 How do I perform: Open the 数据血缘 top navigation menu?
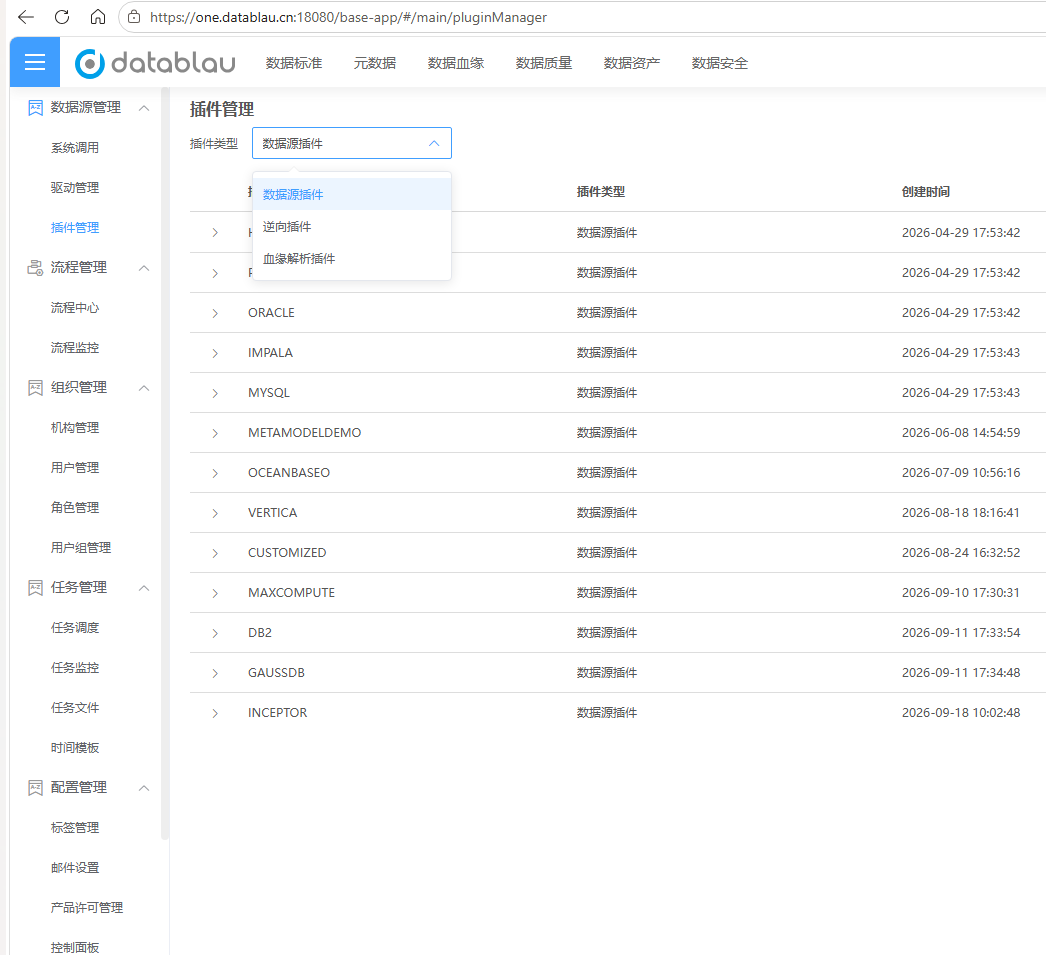pyautogui.click(x=456, y=63)
